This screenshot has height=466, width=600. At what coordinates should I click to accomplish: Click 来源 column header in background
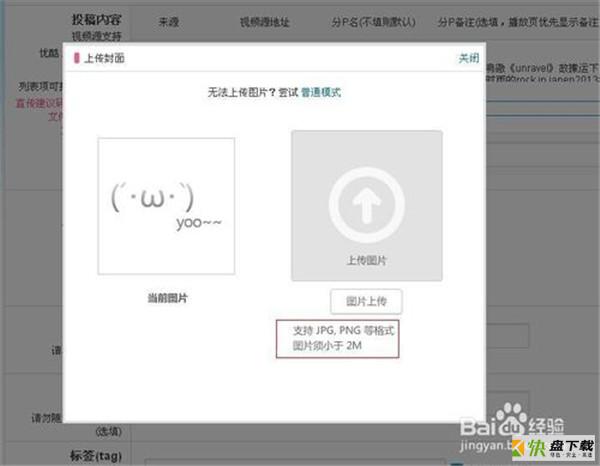click(x=169, y=22)
